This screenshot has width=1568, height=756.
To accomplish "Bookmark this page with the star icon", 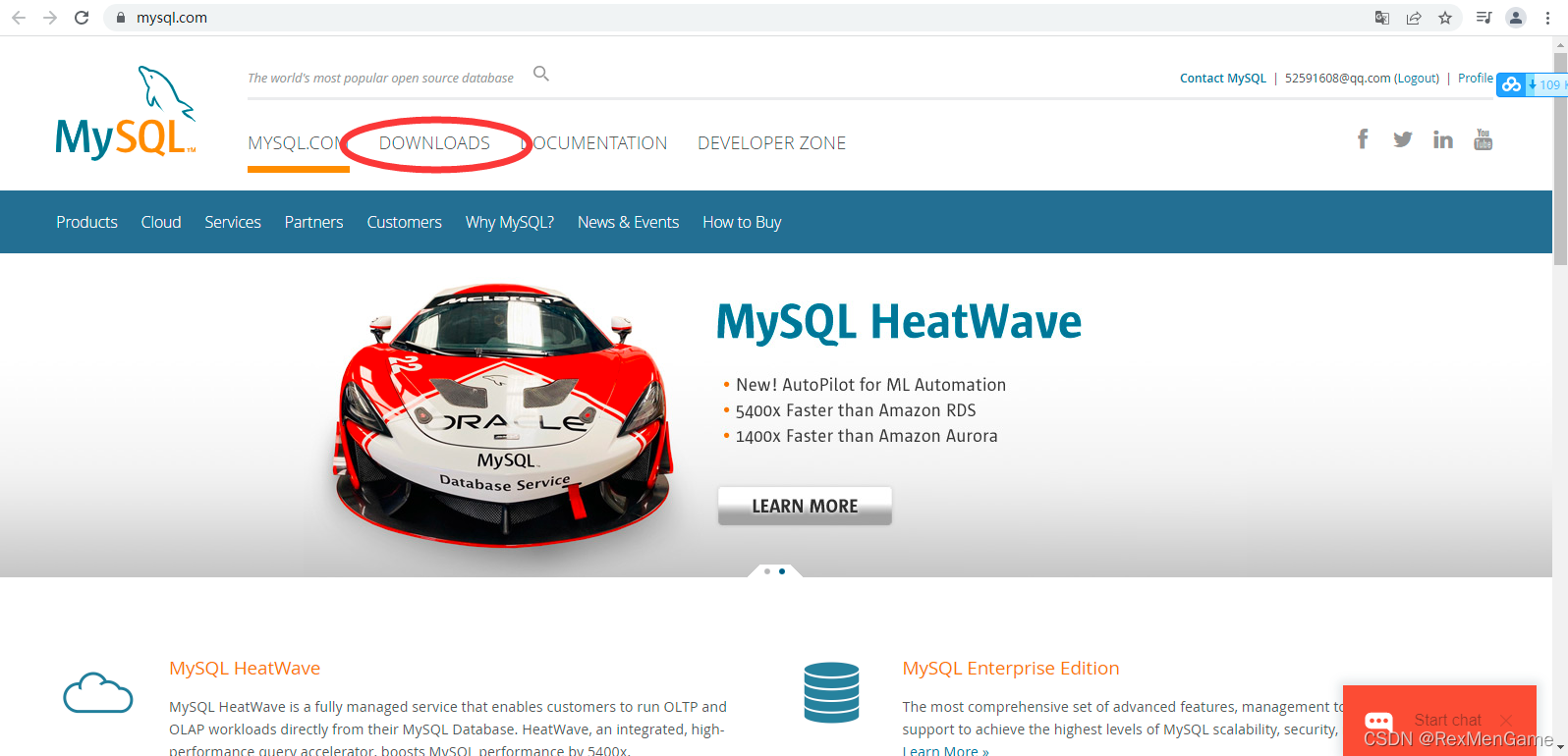I will coord(1445,18).
